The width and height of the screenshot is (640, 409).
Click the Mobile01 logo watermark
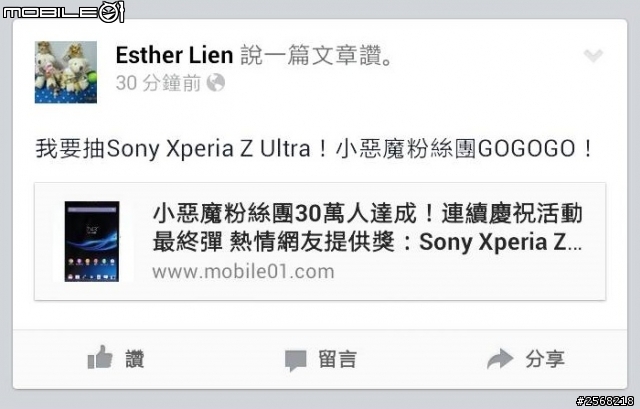[x=63, y=11]
